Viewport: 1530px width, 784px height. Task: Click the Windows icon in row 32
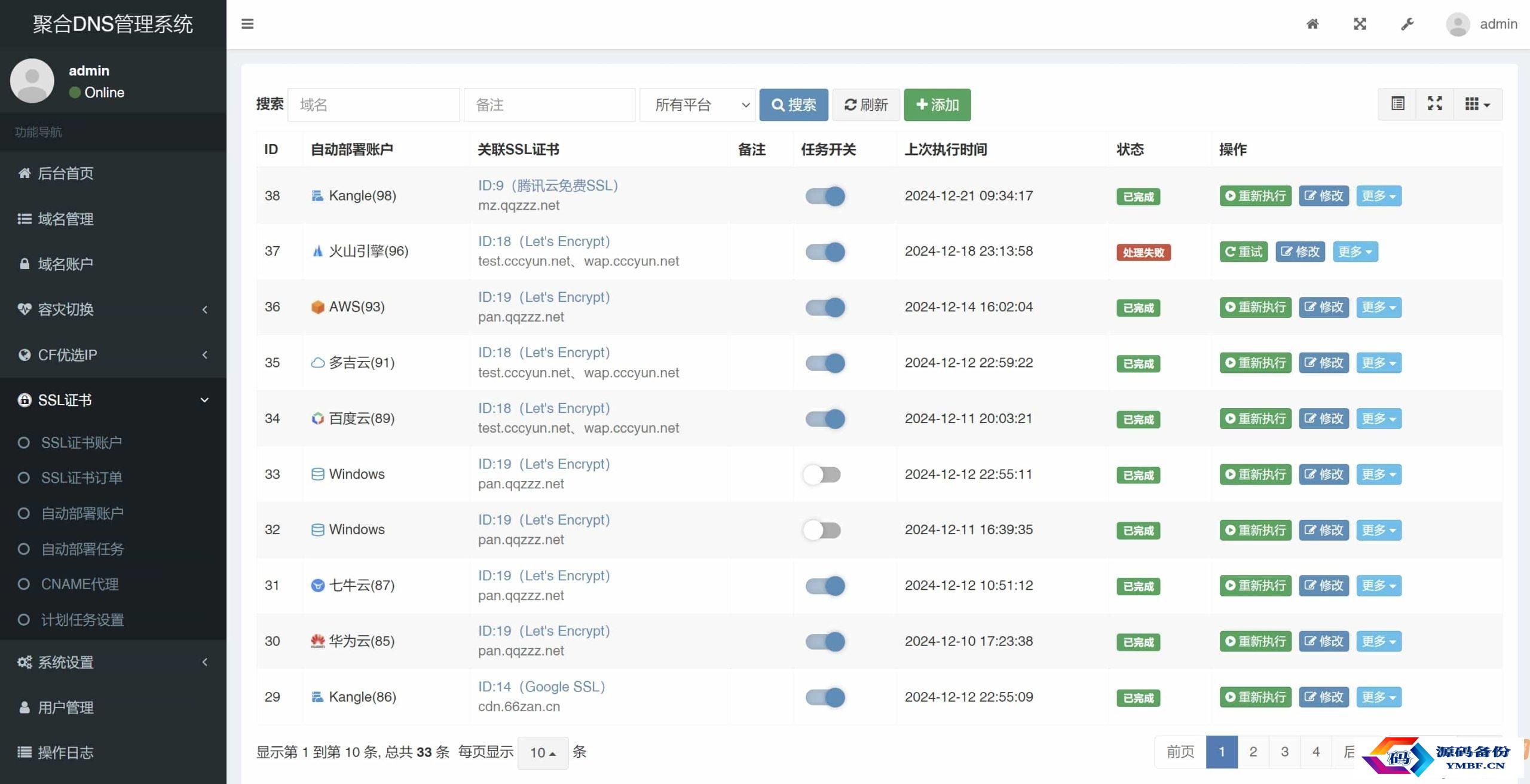click(317, 529)
